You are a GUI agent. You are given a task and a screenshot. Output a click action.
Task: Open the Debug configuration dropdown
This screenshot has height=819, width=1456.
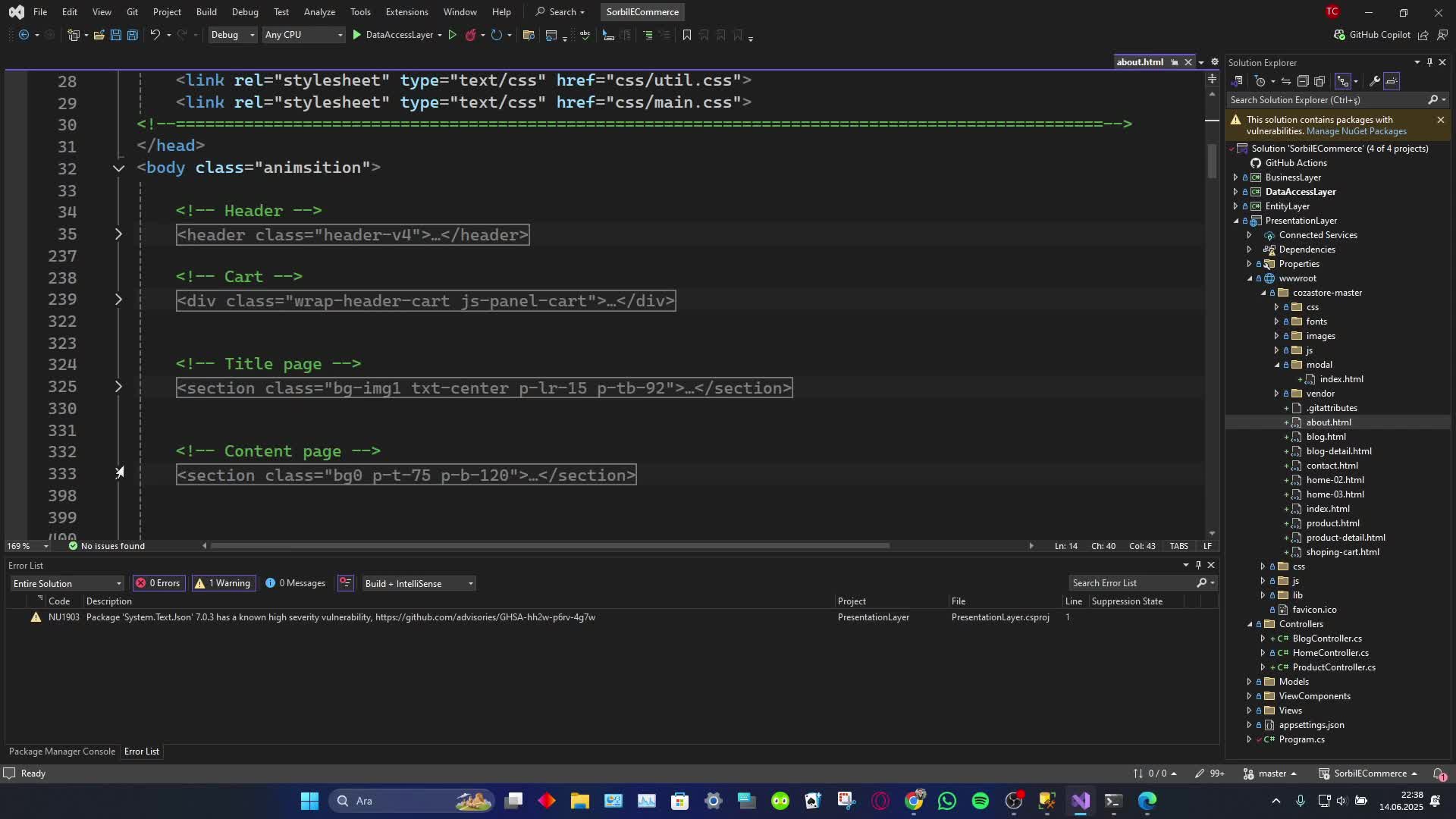(x=232, y=35)
